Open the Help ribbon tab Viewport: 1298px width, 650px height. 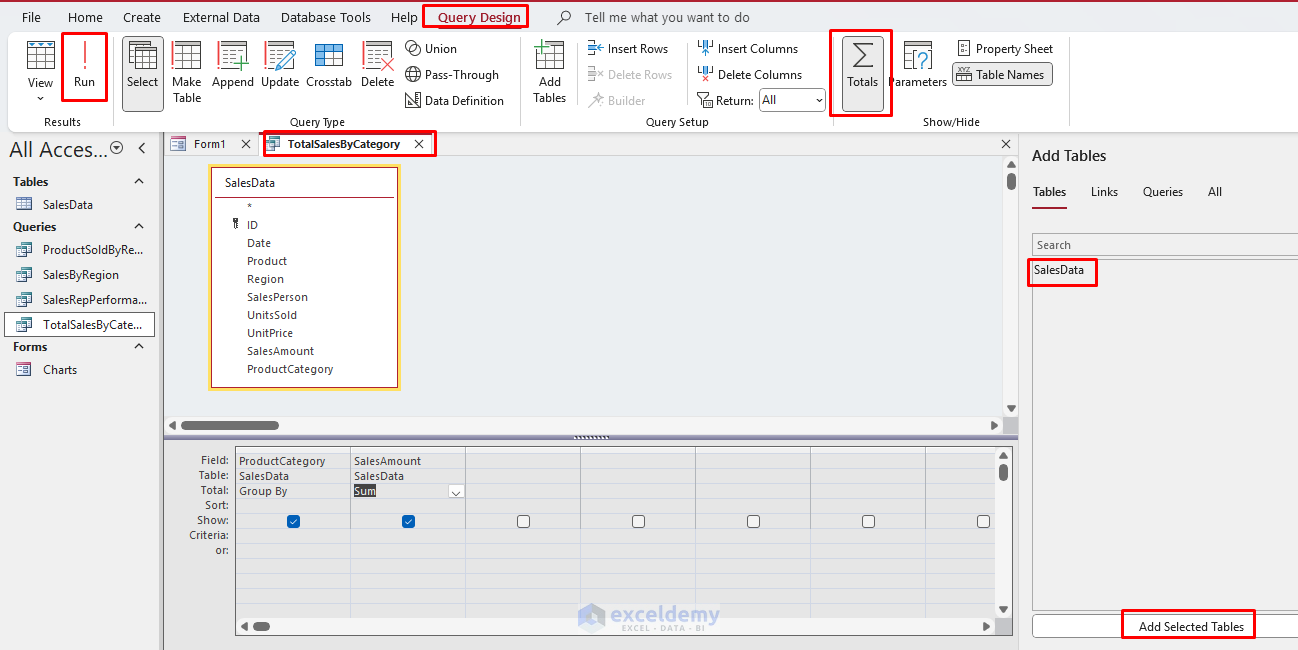tap(404, 17)
